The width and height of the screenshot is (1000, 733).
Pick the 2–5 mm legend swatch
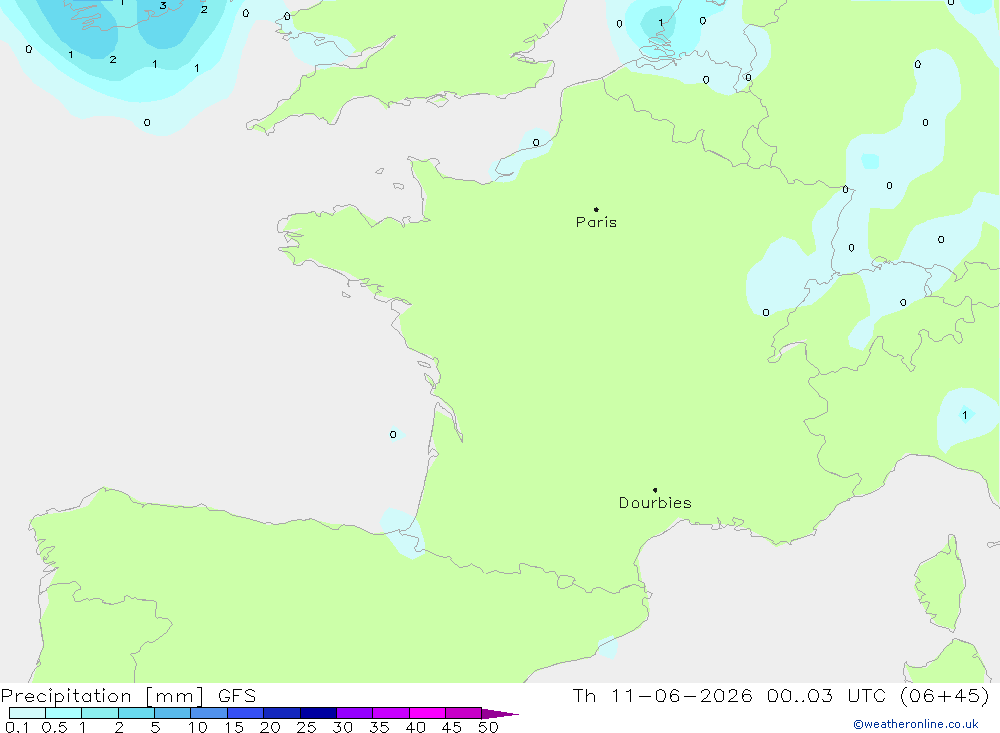(x=136, y=713)
